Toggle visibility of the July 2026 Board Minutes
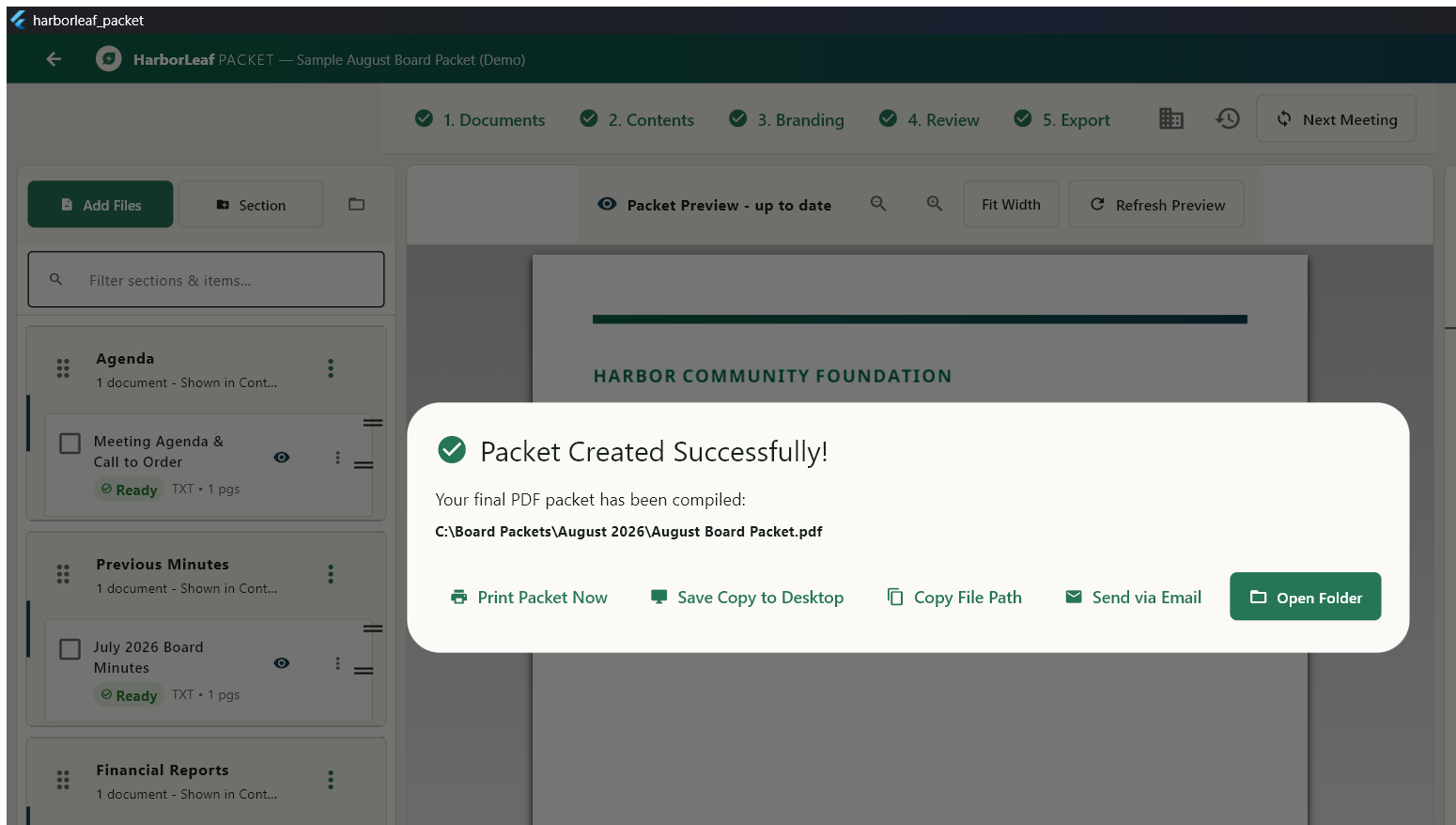Image resolution: width=1456 pixels, height=825 pixels. click(x=282, y=663)
